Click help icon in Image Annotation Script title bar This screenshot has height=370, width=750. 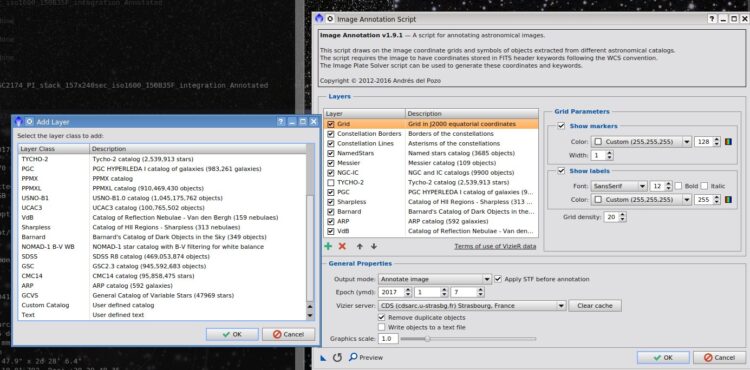[x=712, y=19]
